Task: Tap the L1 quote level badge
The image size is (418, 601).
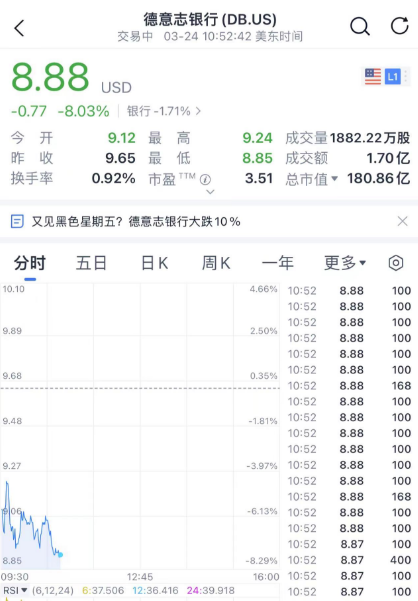Action: point(392,77)
